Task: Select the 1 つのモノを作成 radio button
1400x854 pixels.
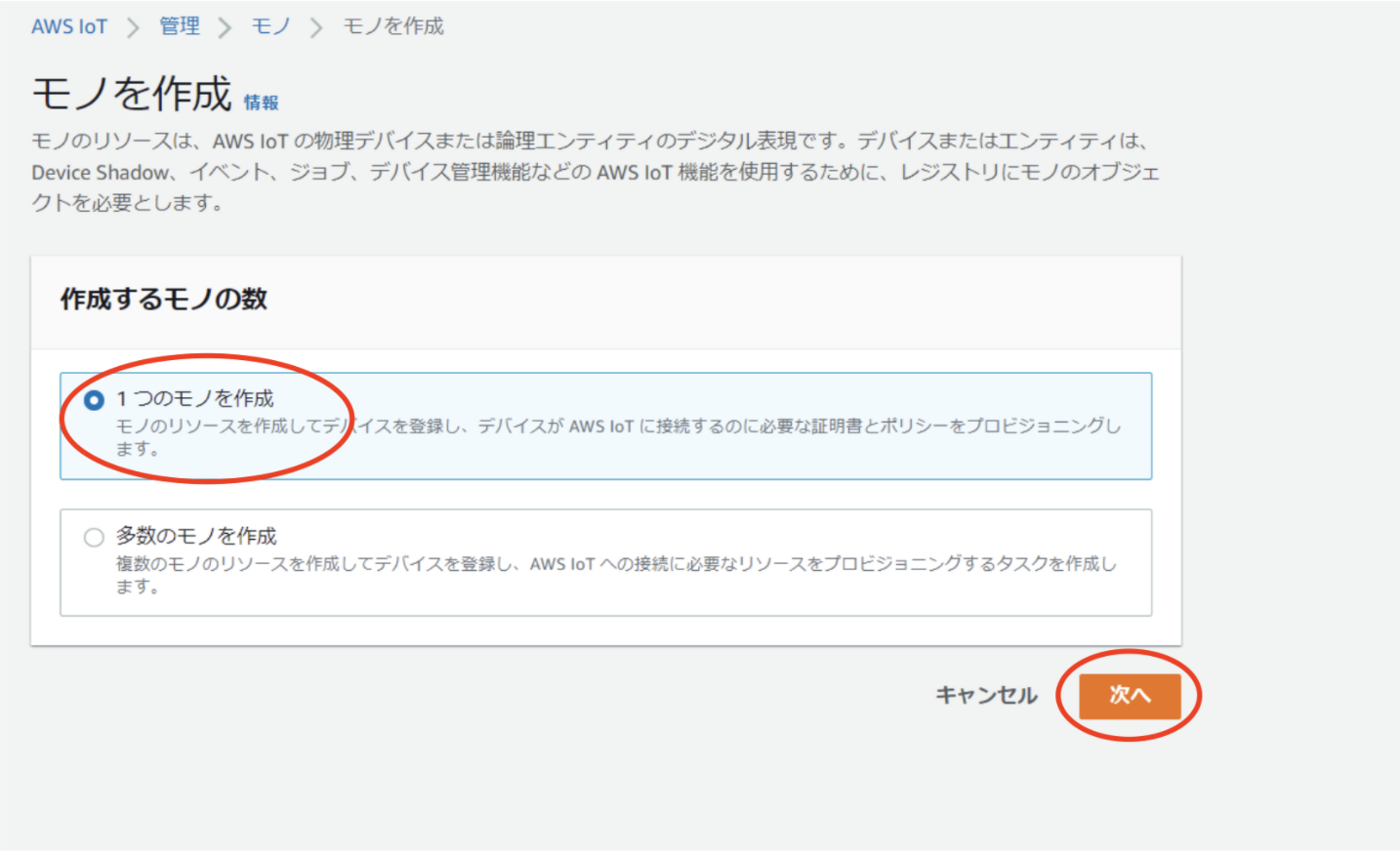Action: pyautogui.click(x=94, y=400)
